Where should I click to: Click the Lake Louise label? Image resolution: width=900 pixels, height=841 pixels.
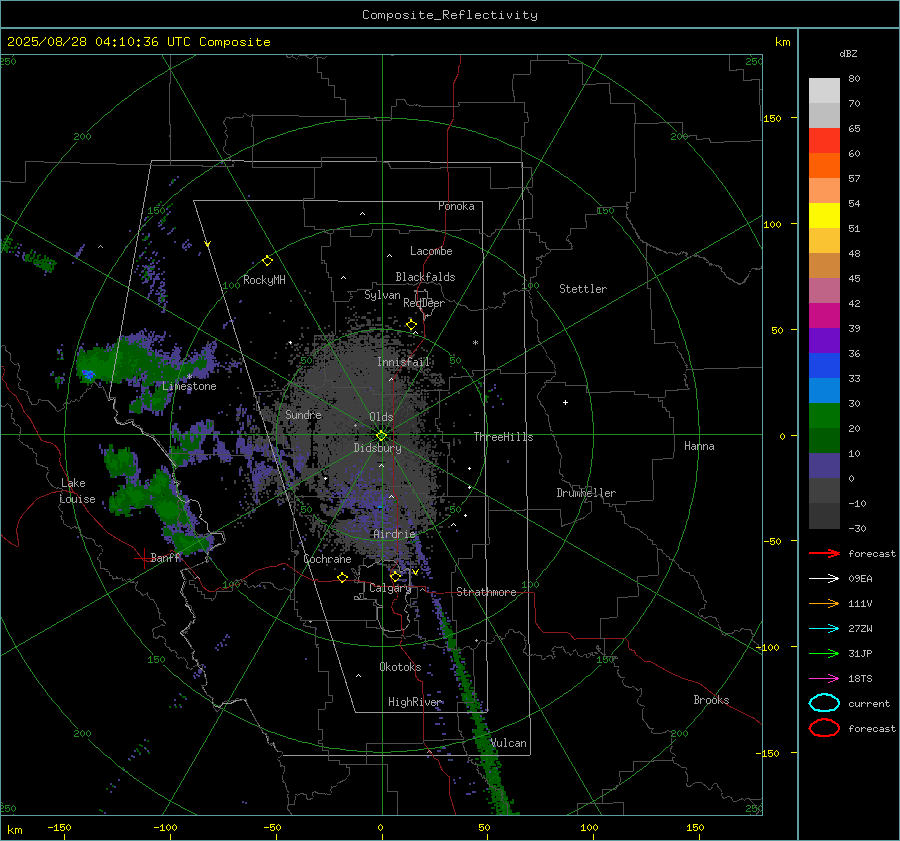click(x=77, y=491)
